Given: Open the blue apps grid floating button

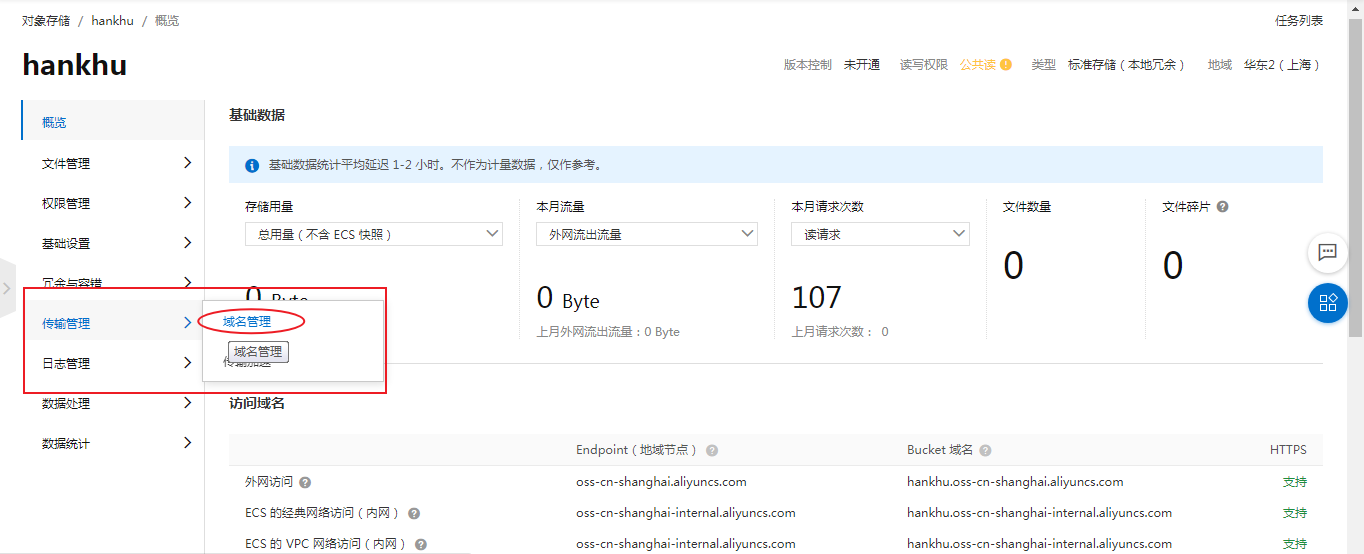Looking at the screenshot, I should (x=1327, y=303).
